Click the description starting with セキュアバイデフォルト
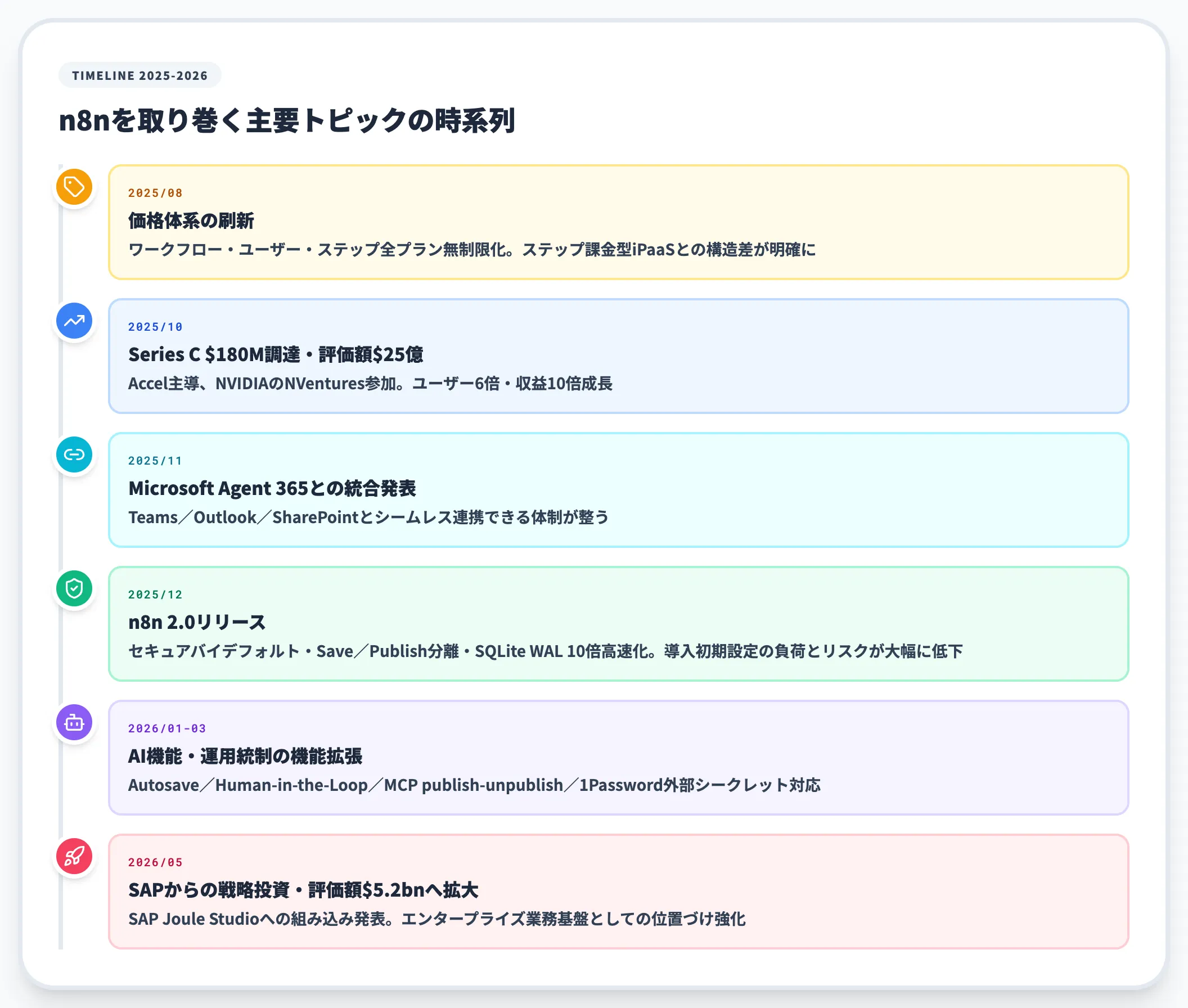The height and width of the screenshot is (1008, 1188). (x=545, y=651)
